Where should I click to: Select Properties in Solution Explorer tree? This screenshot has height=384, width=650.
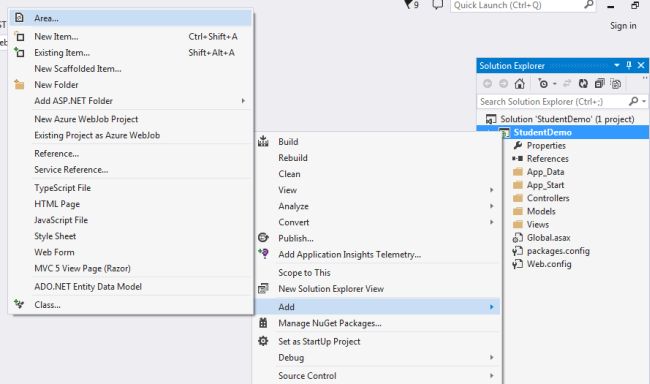tap(546, 146)
